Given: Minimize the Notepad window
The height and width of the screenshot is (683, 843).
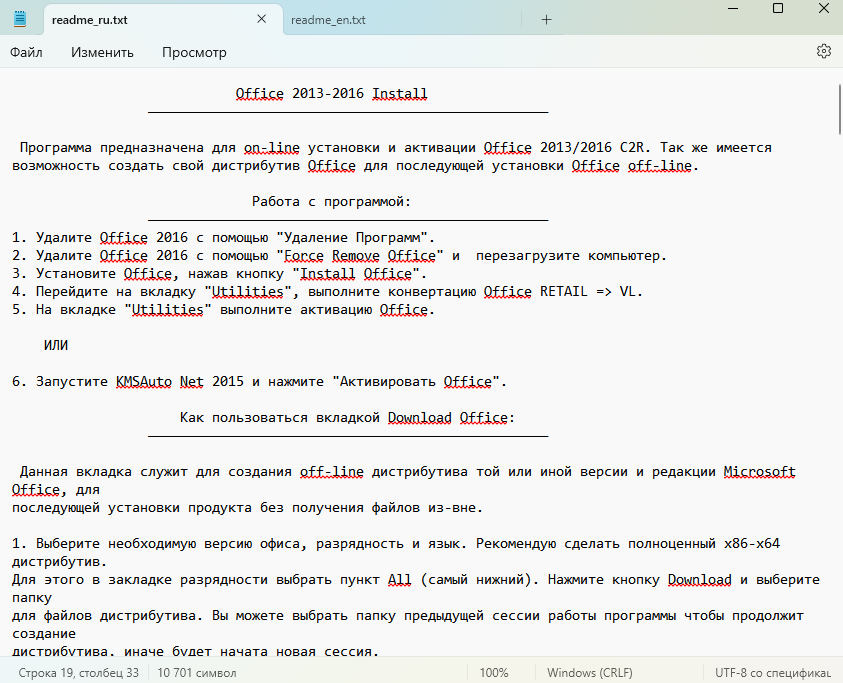Looking at the screenshot, I should click(x=732, y=8).
